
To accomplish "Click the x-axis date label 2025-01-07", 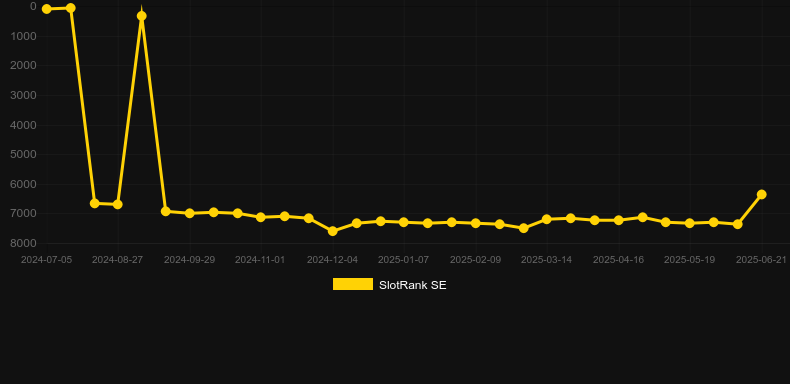I will click(x=404, y=260).
